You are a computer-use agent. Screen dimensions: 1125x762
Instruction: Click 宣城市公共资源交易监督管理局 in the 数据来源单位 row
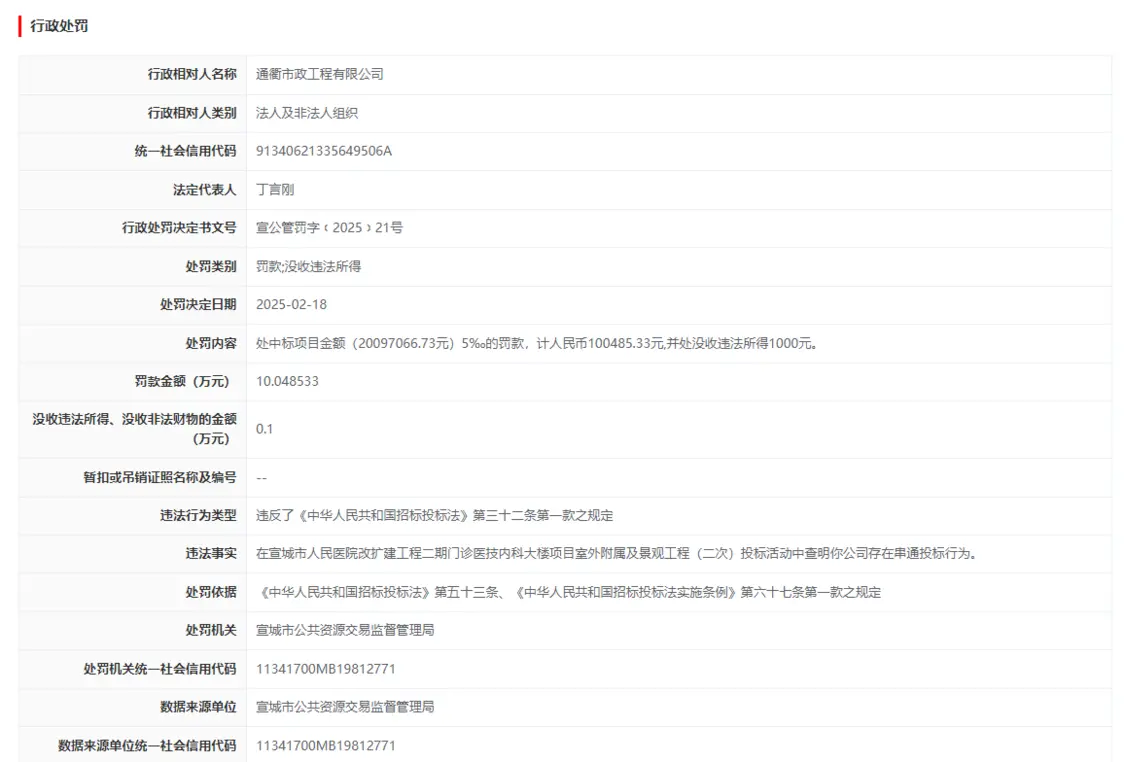(345, 707)
